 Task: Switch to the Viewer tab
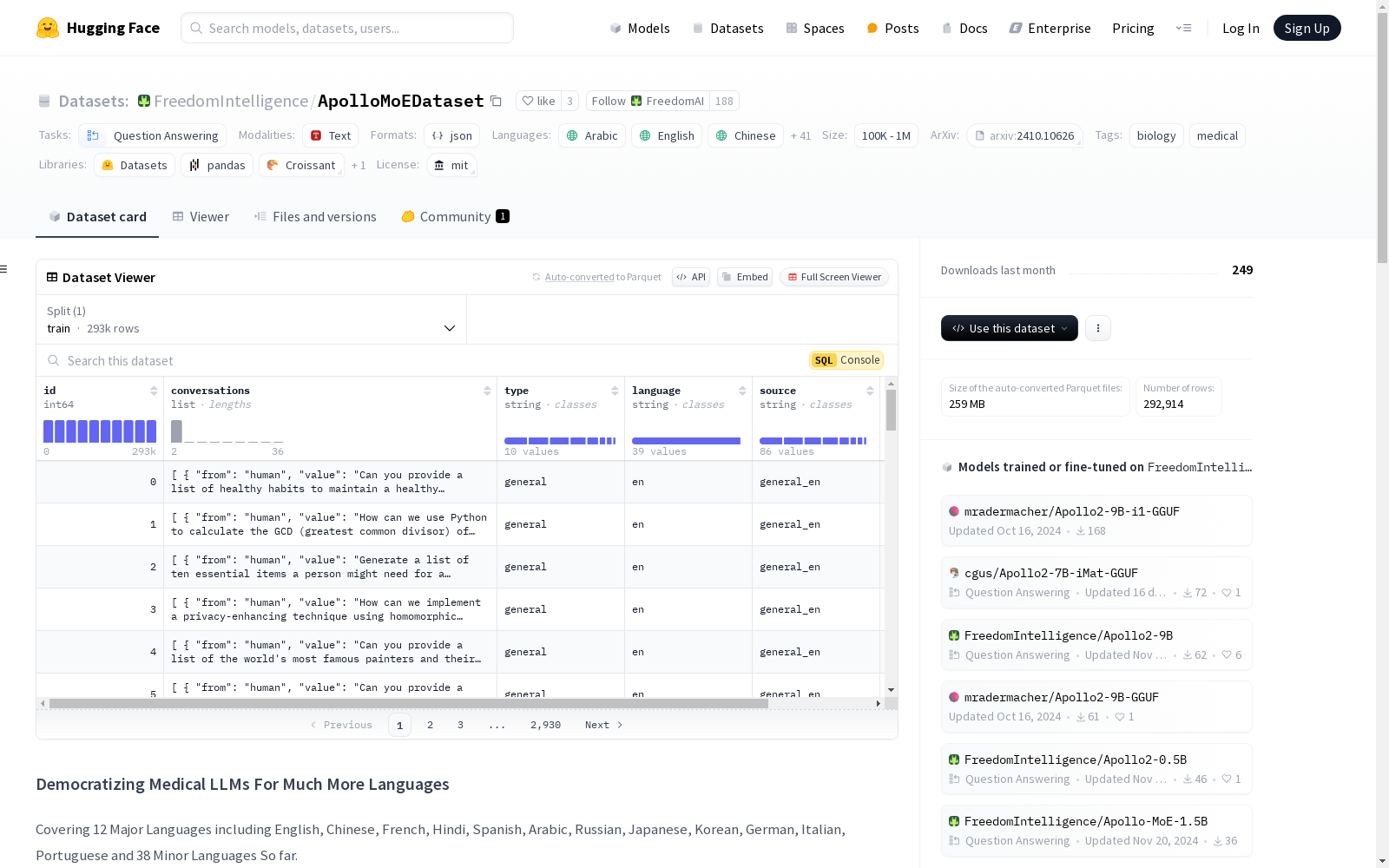(201, 217)
